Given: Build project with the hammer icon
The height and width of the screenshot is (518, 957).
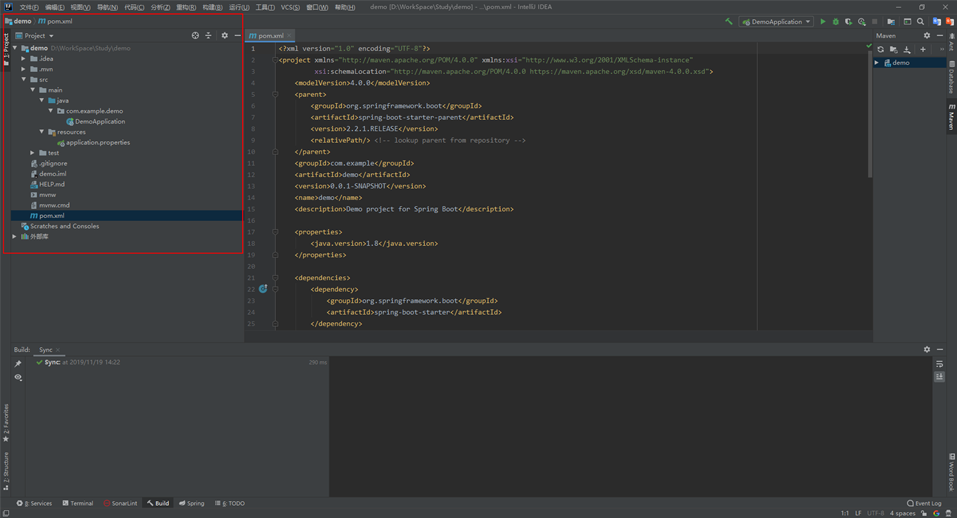Looking at the screenshot, I should point(728,21).
